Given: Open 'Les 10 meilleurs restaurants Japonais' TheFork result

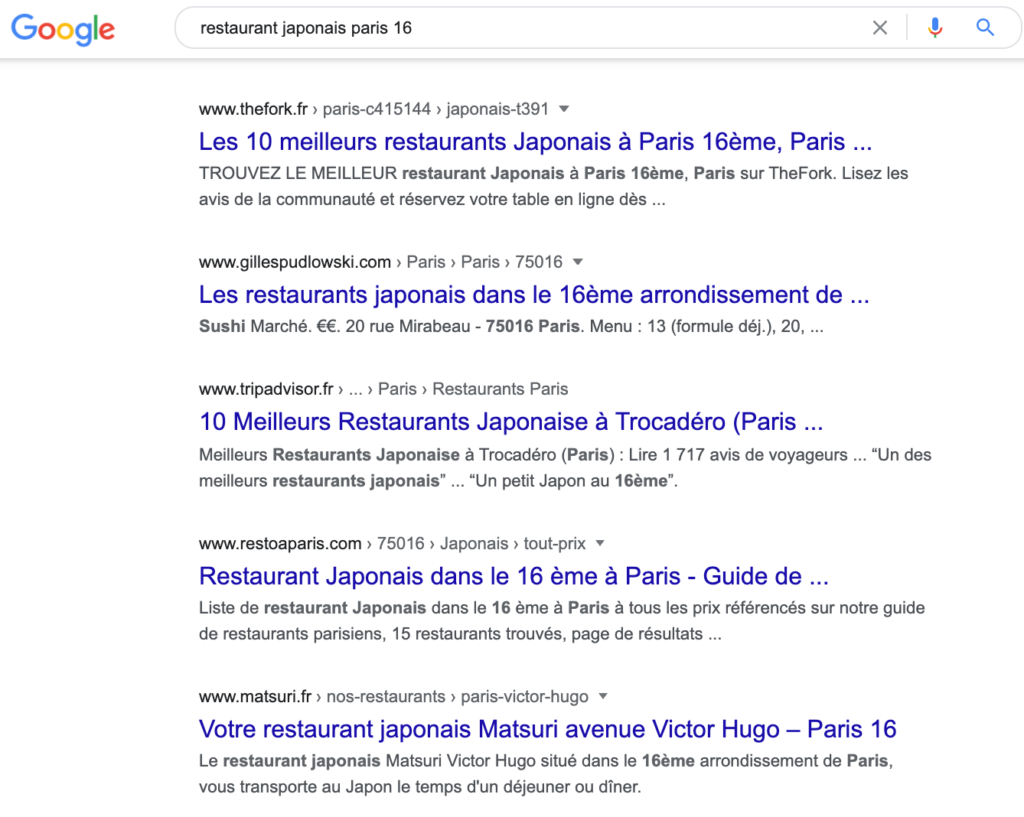Looking at the screenshot, I should (535, 141).
